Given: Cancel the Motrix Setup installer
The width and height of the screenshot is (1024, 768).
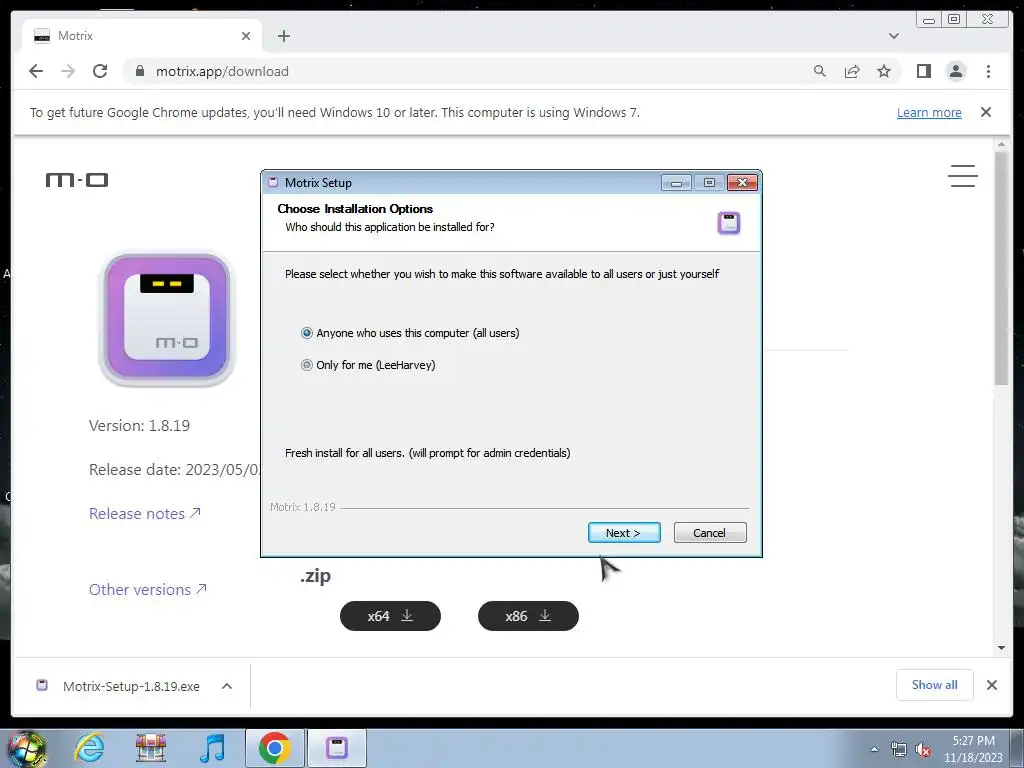Looking at the screenshot, I should tap(709, 533).
